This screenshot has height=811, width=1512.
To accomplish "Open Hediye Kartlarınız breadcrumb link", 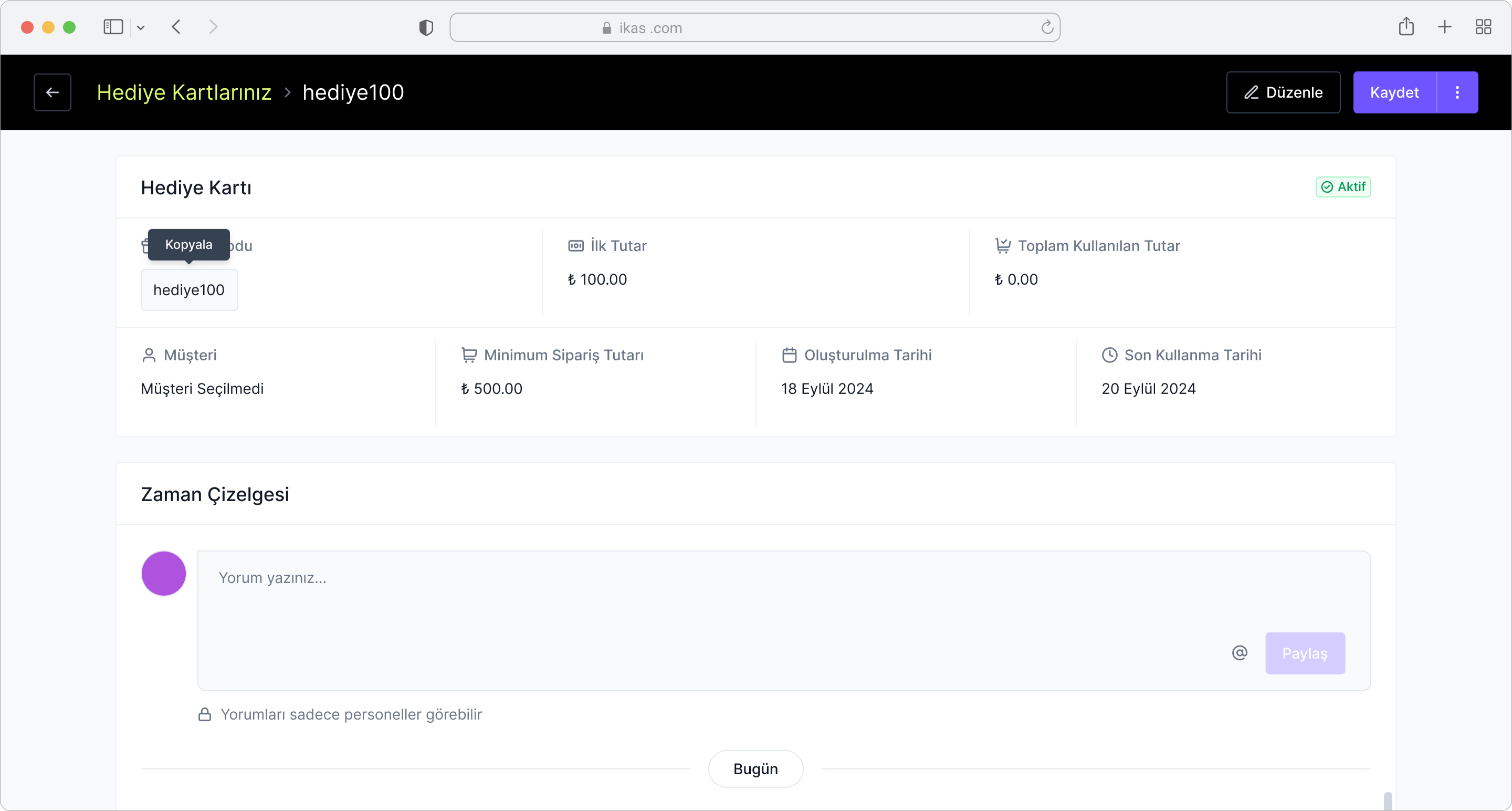I will 184,92.
